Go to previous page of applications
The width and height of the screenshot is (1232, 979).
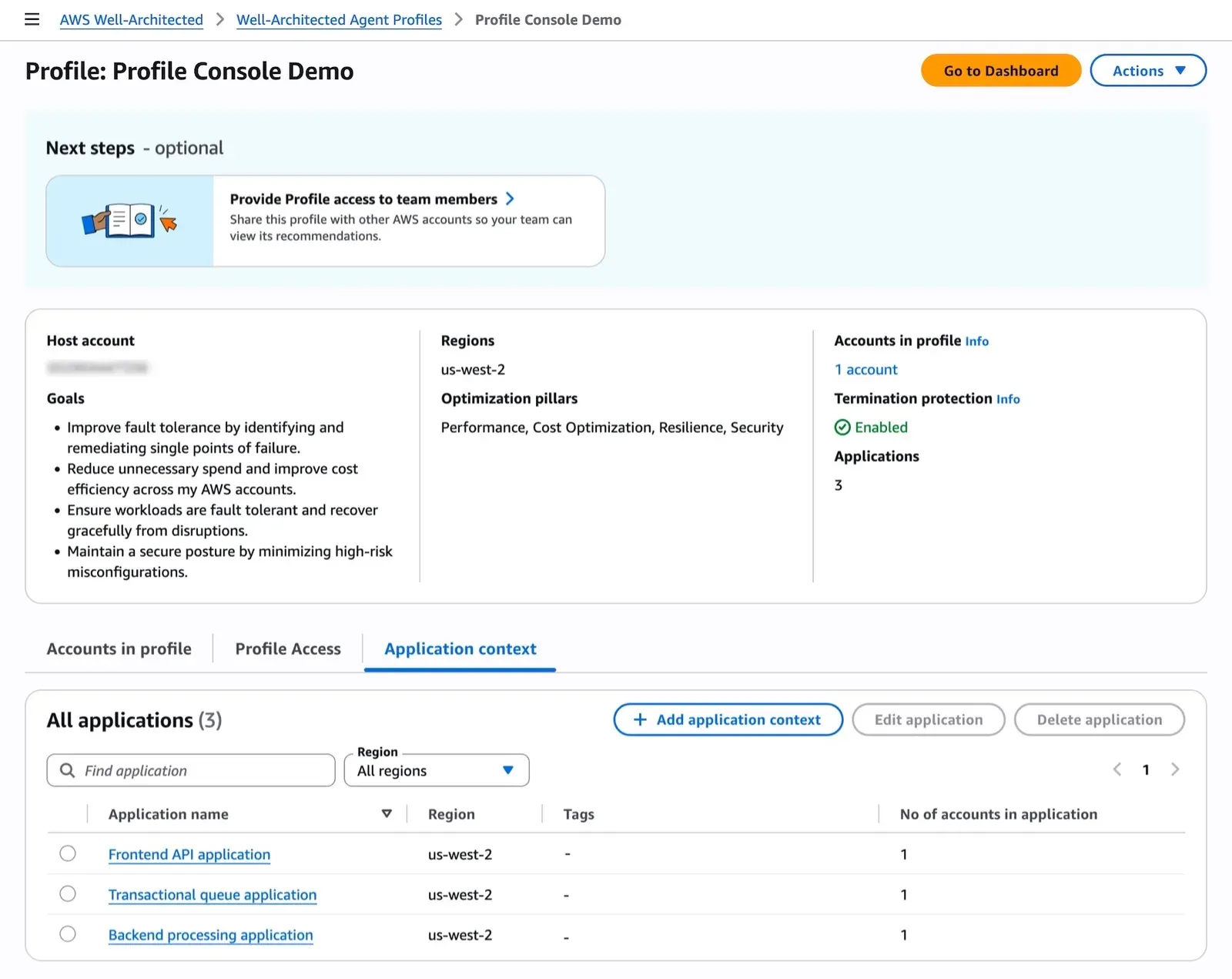(x=1117, y=769)
